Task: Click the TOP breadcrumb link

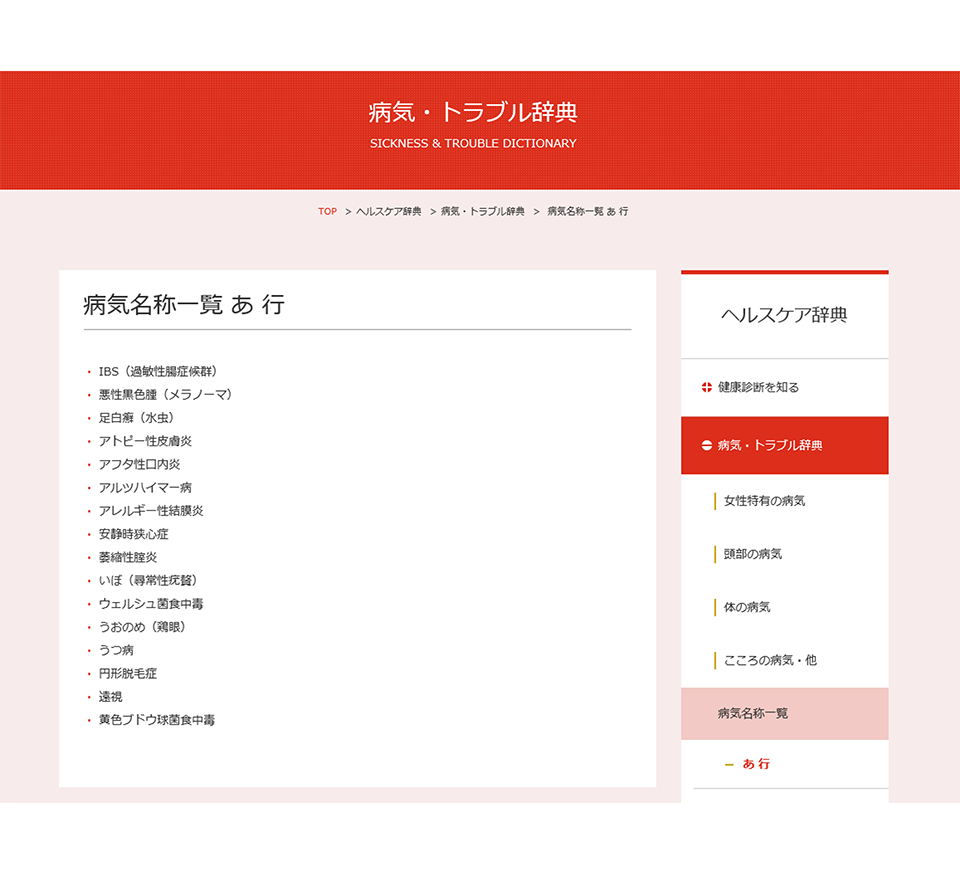Action: click(327, 211)
